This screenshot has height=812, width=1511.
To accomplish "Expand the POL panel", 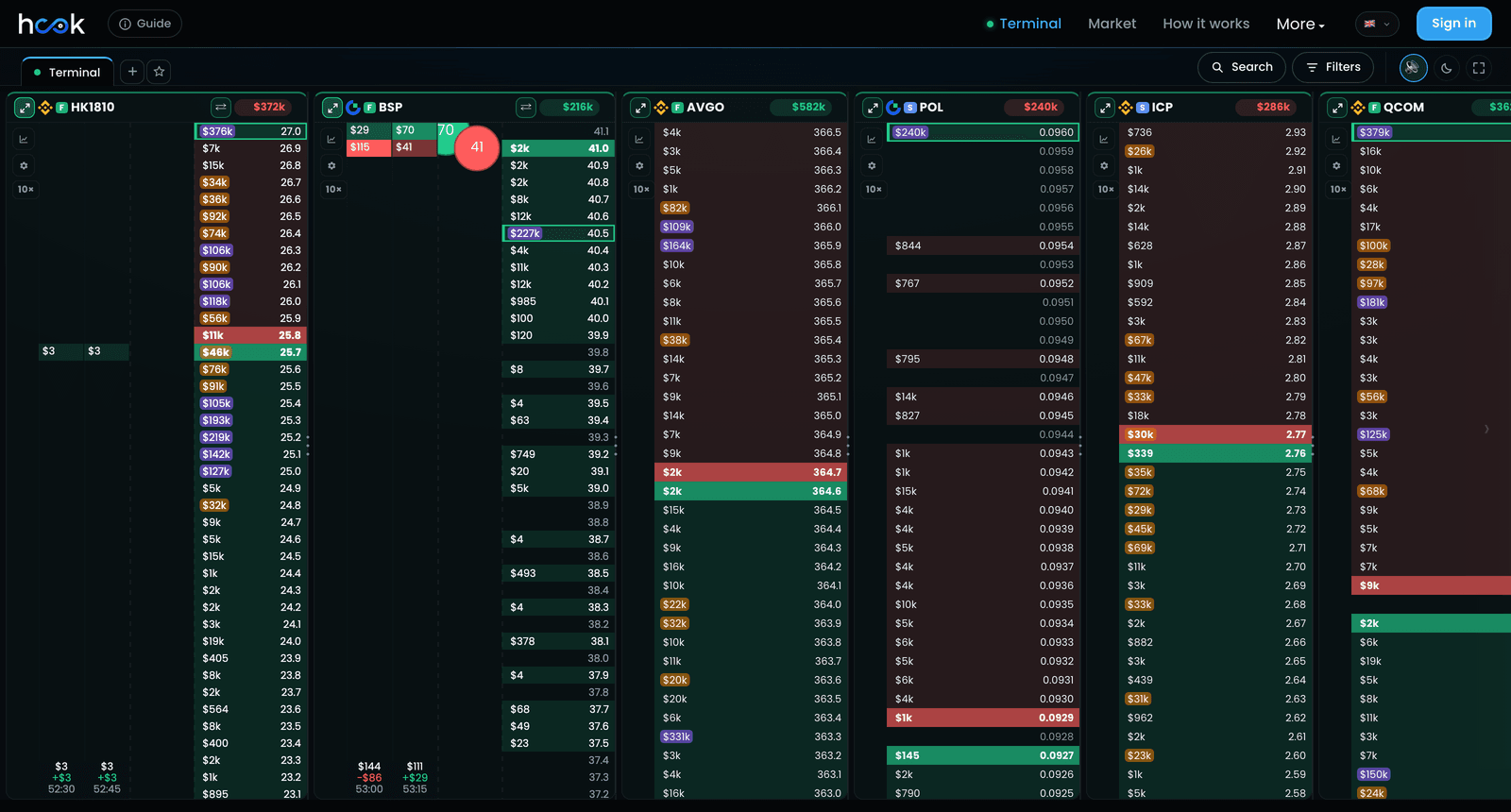I will 873,108.
